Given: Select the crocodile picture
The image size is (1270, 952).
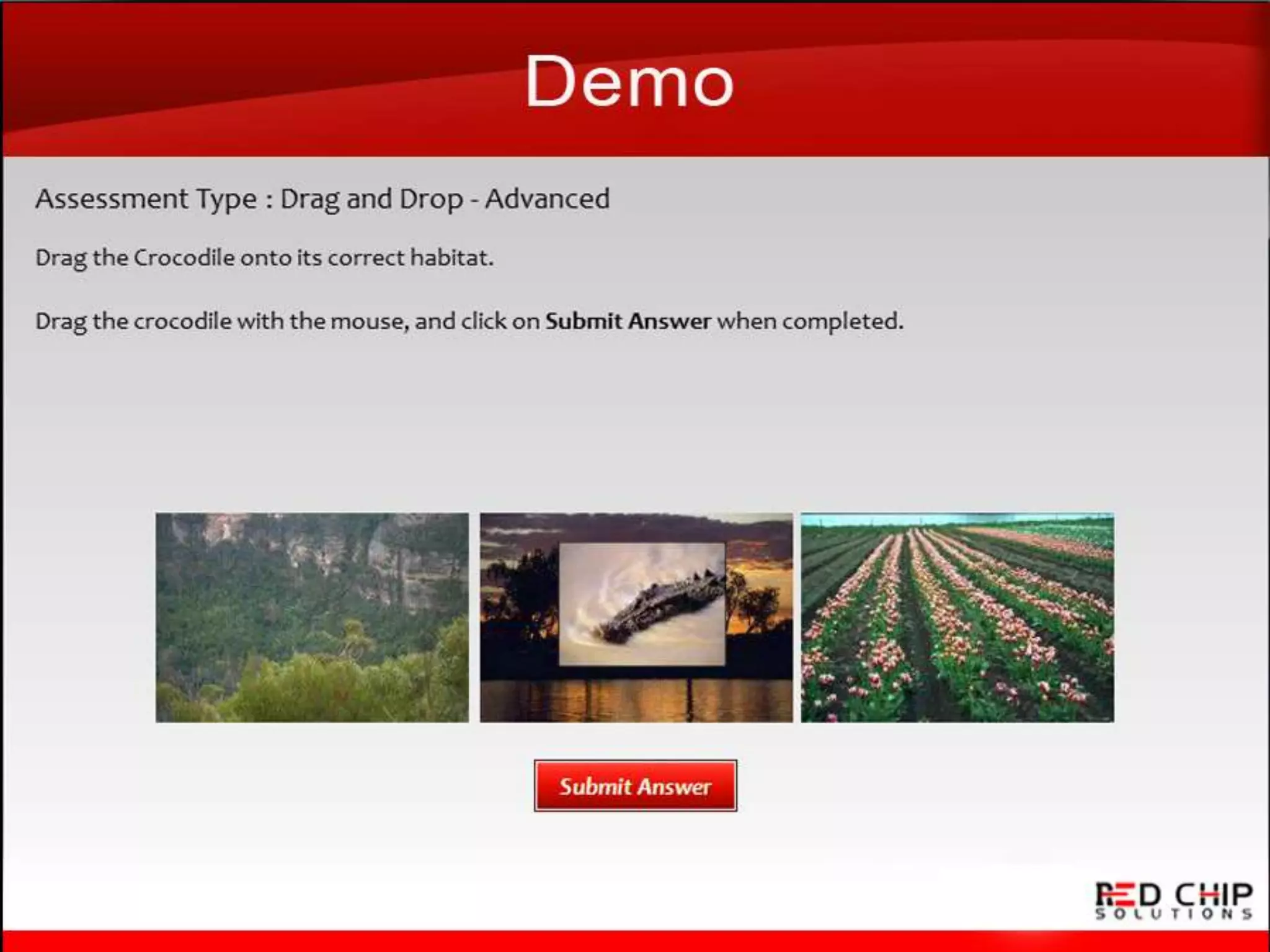Looking at the screenshot, I should (642, 604).
